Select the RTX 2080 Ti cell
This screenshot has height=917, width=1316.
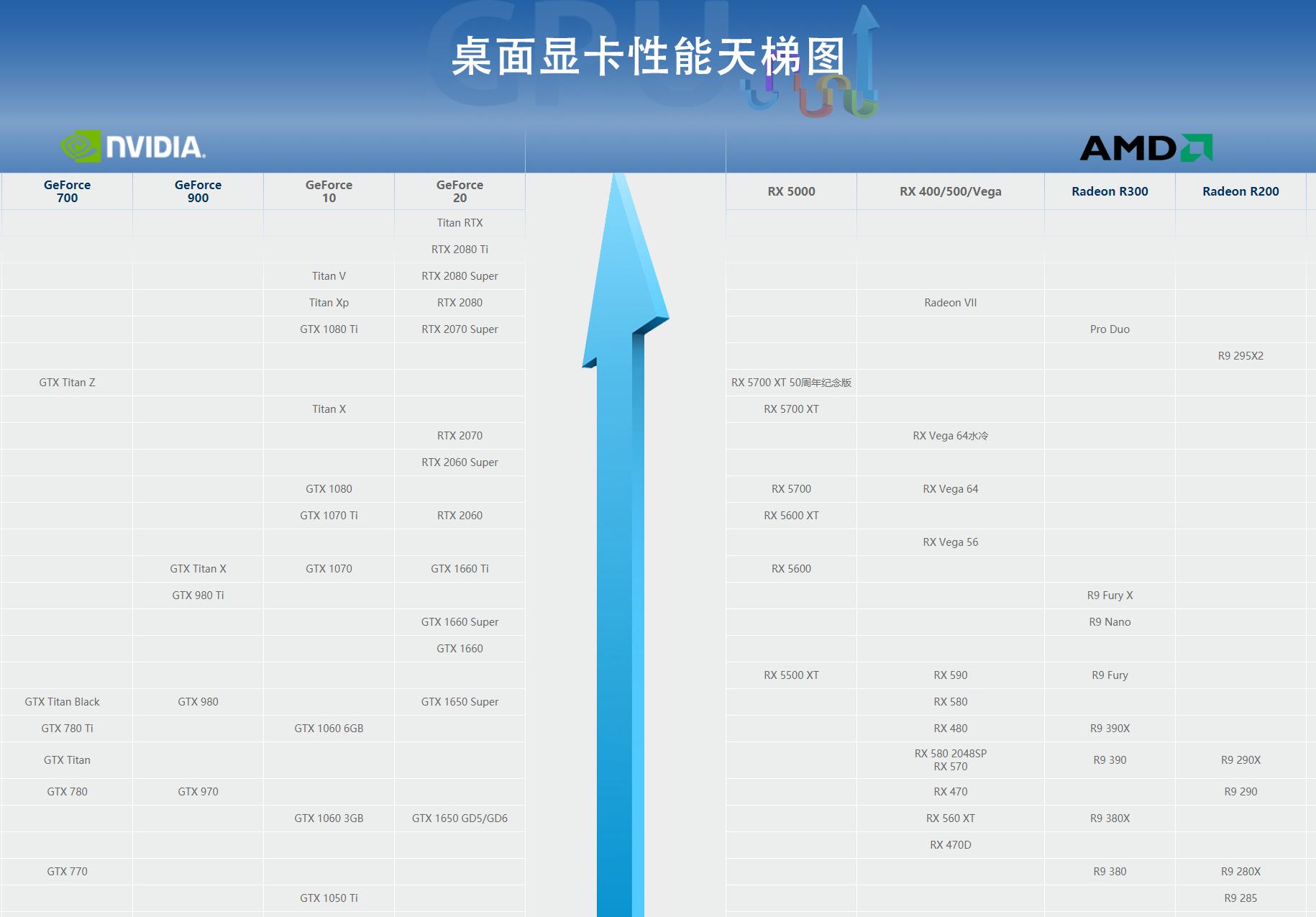click(x=460, y=250)
